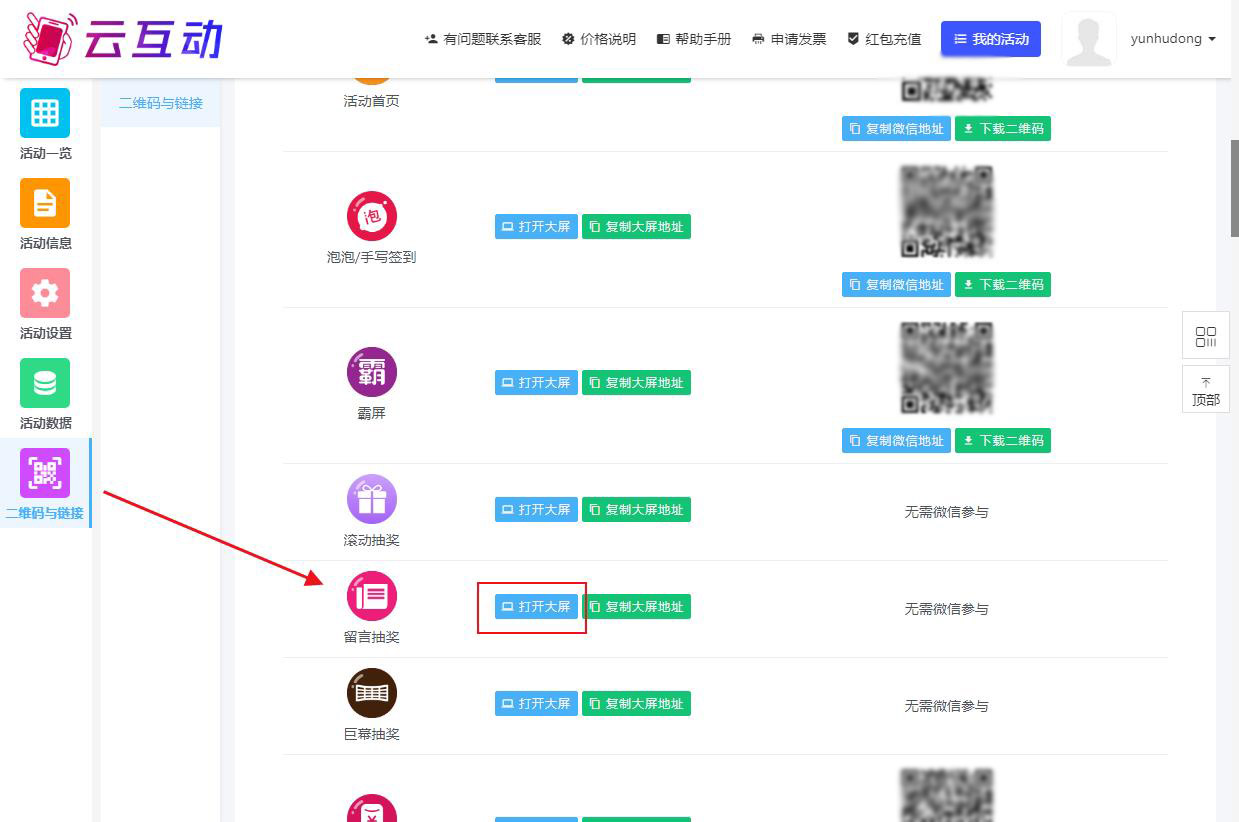This screenshot has width=1239, height=822.
Task: Open big screen for 泡泡/手写签到
Action: point(536,227)
